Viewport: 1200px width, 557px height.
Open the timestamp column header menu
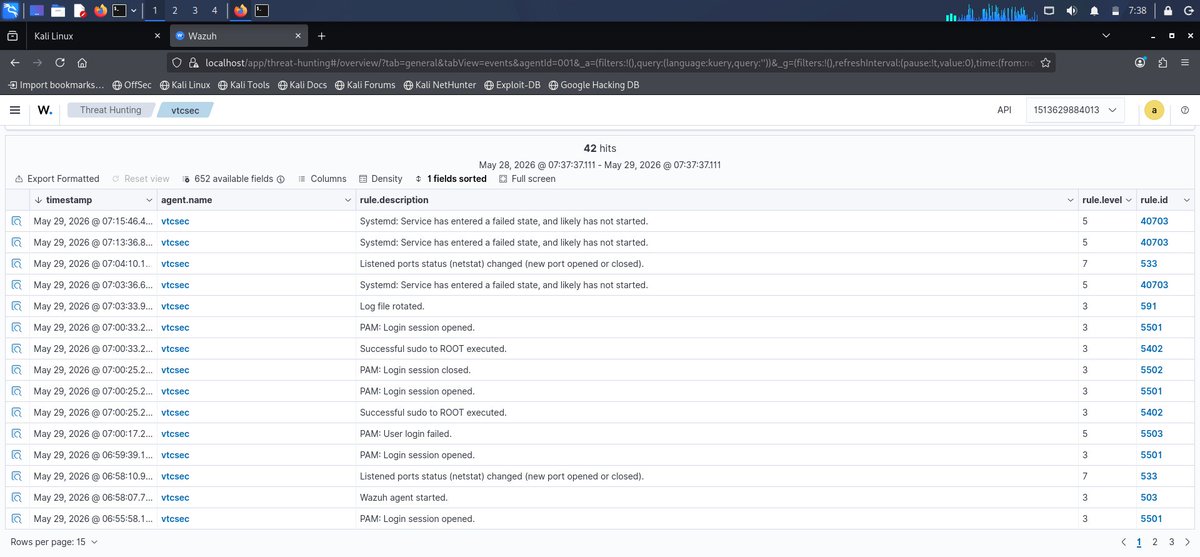click(x=148, y=200)
